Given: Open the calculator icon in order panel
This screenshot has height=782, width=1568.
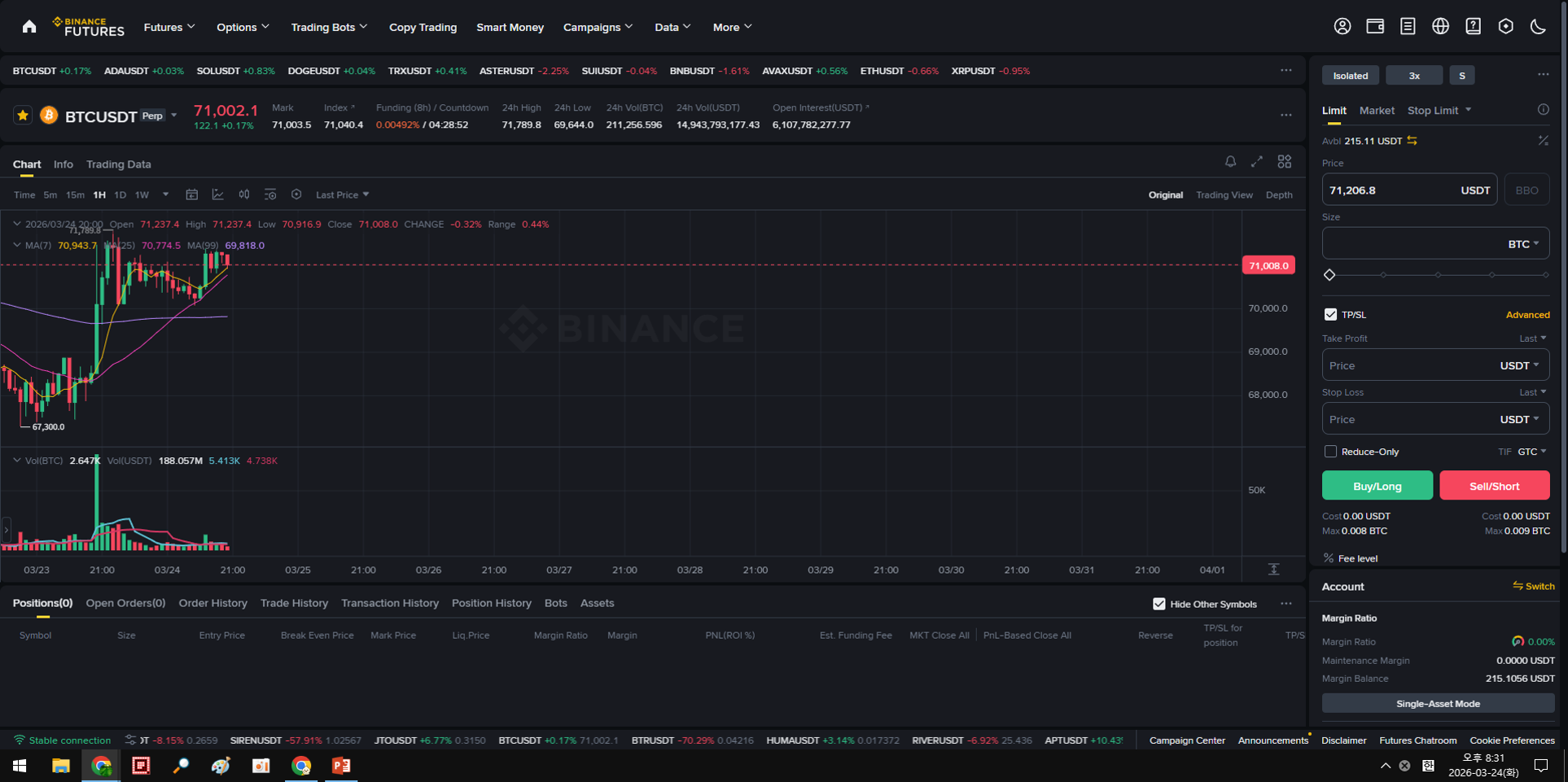Looking at the screenshot, I should coord(1543,141).
